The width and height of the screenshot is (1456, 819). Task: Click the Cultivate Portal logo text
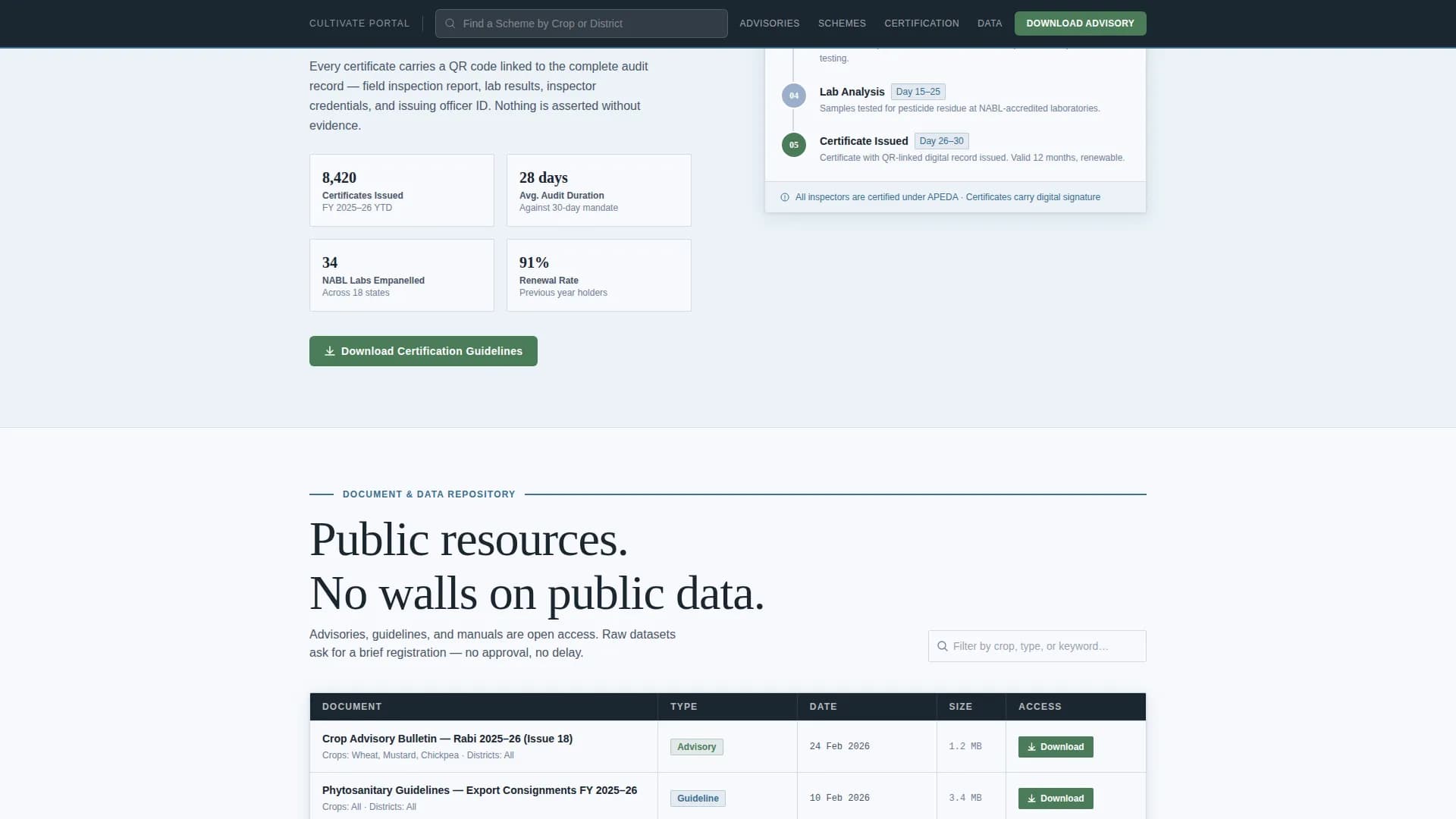tap(359, 24)
